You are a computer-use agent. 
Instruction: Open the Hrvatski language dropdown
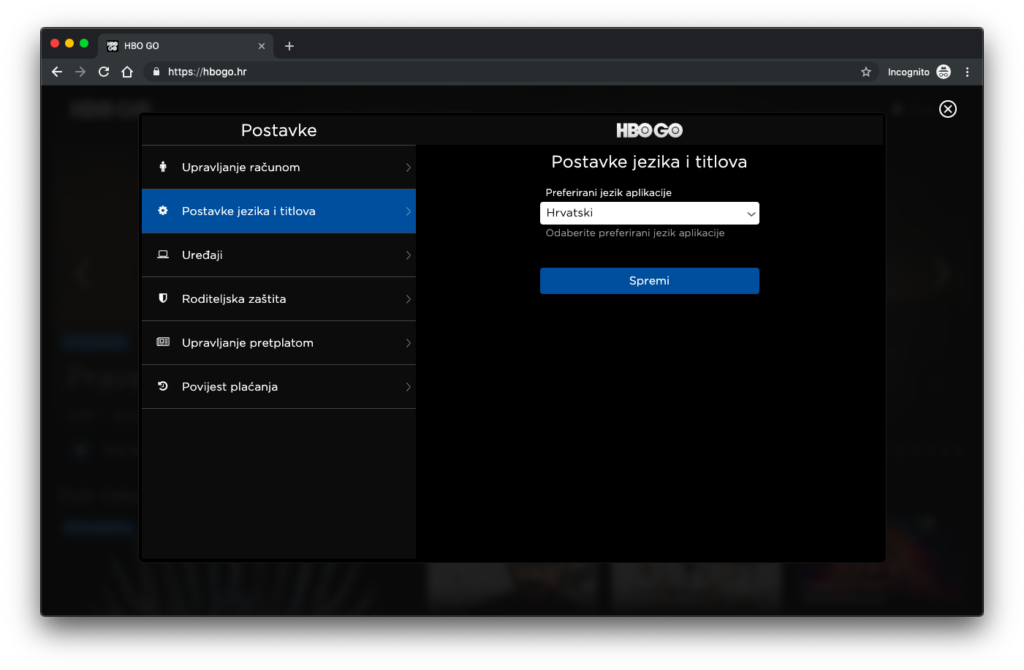pyautogui.click(x=649, y=213)
